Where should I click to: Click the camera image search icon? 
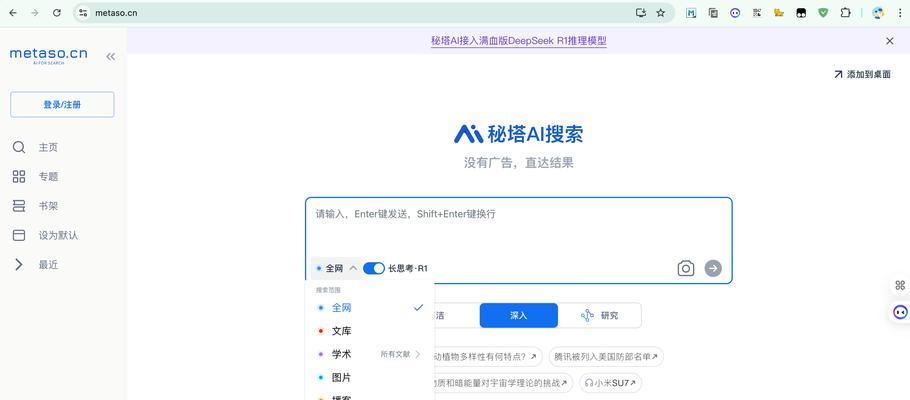(x=685, y=268)
